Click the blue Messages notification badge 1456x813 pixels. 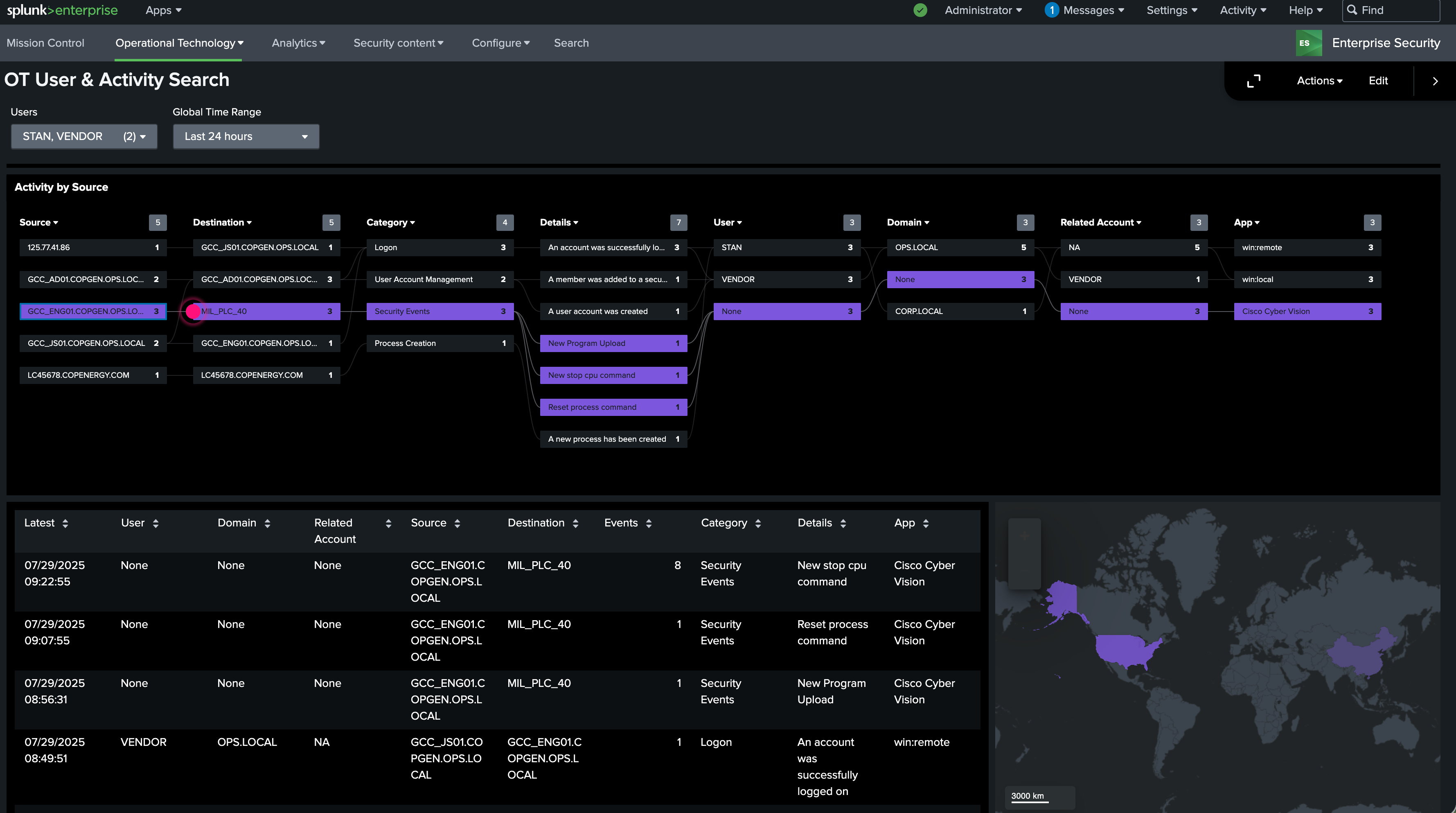(x=1051, y=10)
